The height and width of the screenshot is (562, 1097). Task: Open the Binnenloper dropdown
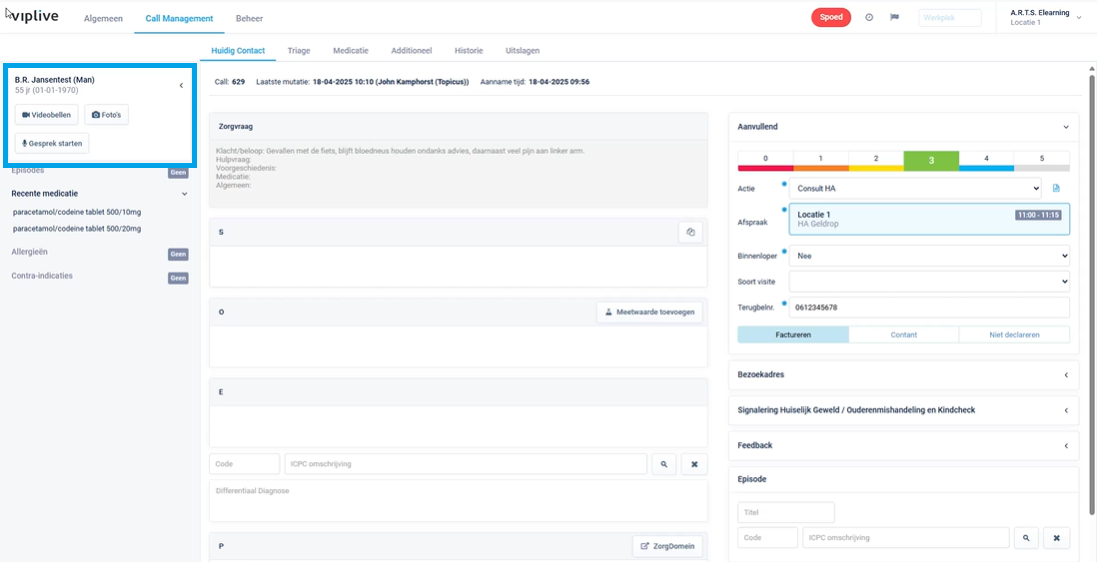tap(929, 256)
